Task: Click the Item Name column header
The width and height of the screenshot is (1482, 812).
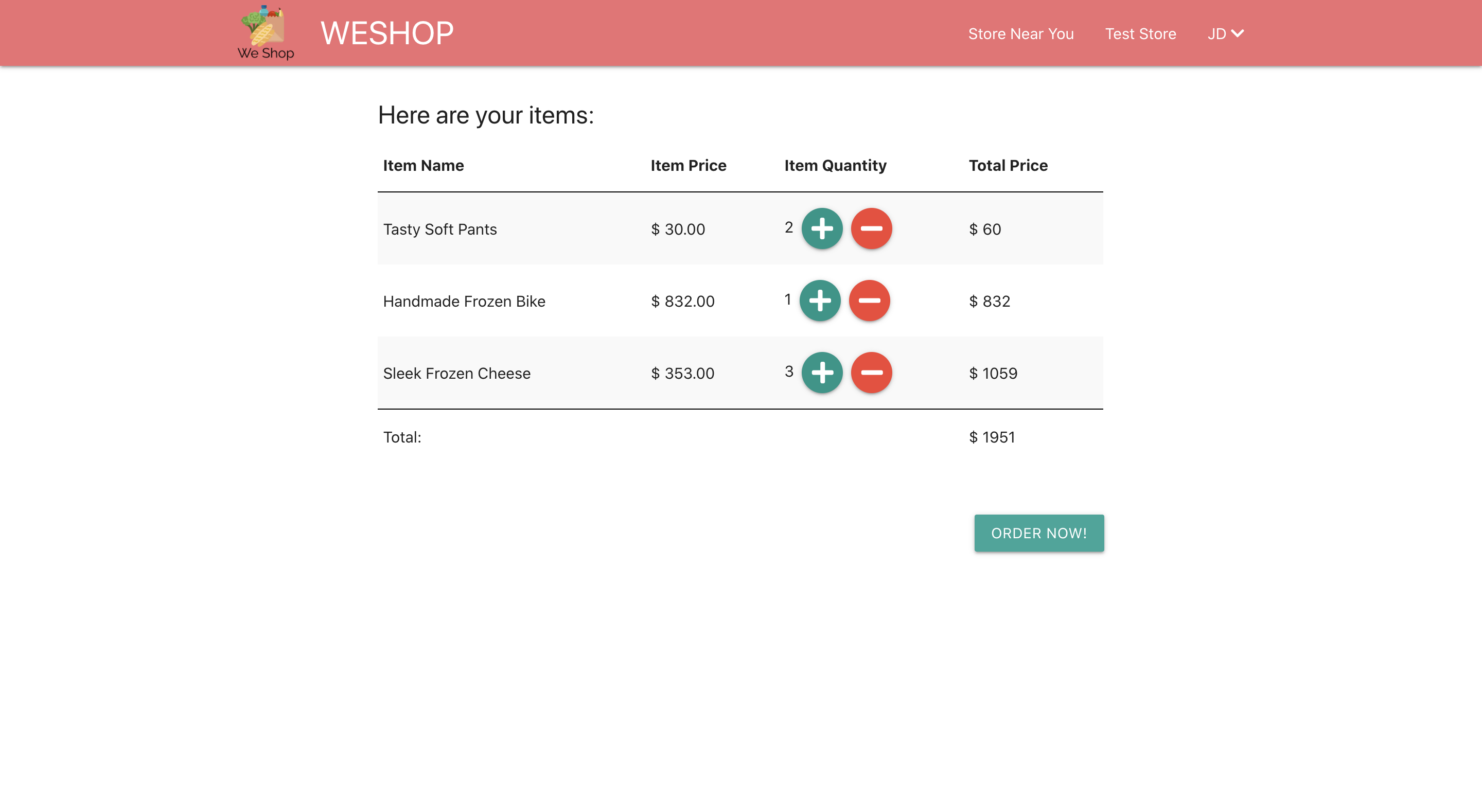Action: click(423, 165)
